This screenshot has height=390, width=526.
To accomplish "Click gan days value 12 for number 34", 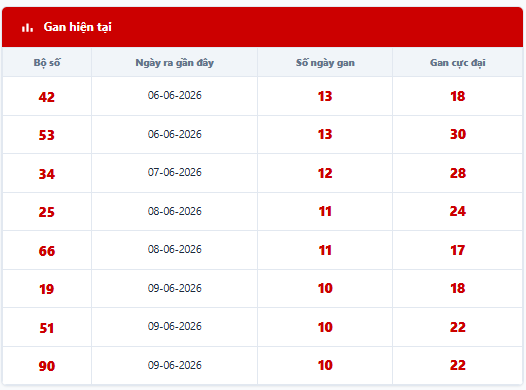I will pyautogui.click(x=325, y=173).
